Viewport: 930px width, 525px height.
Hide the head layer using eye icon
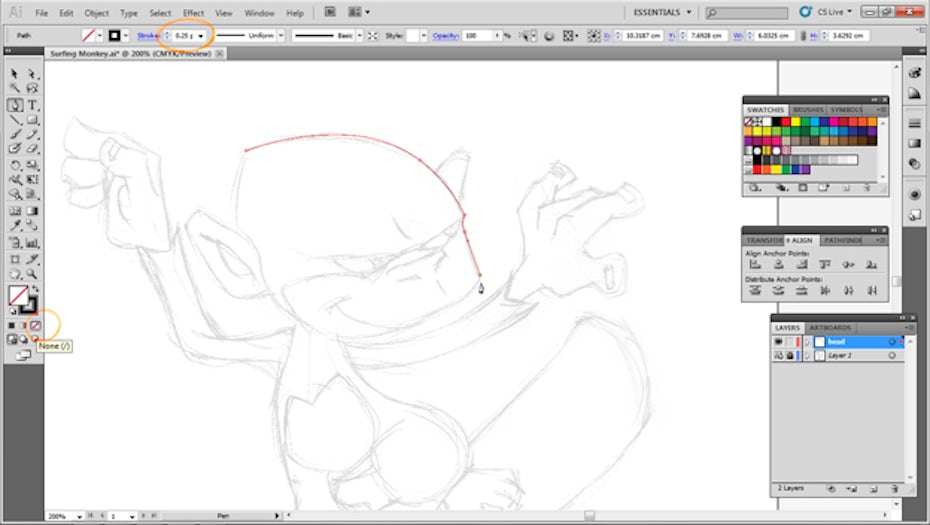click(x=780, y=342)
